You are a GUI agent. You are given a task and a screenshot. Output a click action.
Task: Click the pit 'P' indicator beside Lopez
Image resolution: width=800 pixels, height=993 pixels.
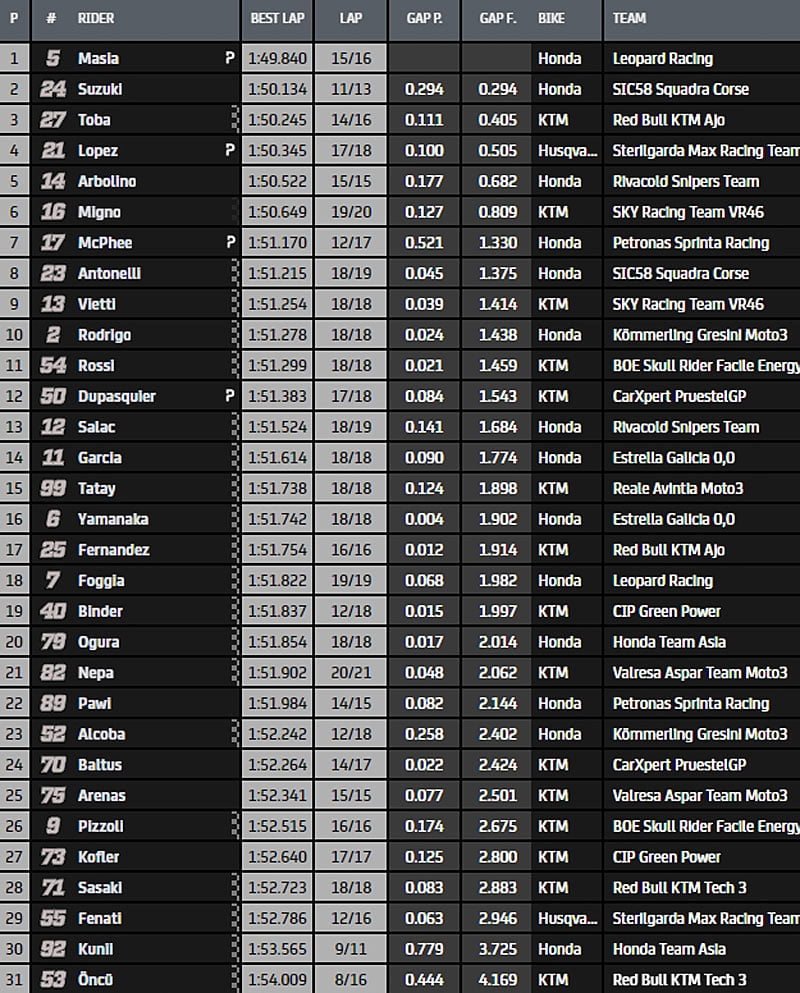tap(230, 151)
